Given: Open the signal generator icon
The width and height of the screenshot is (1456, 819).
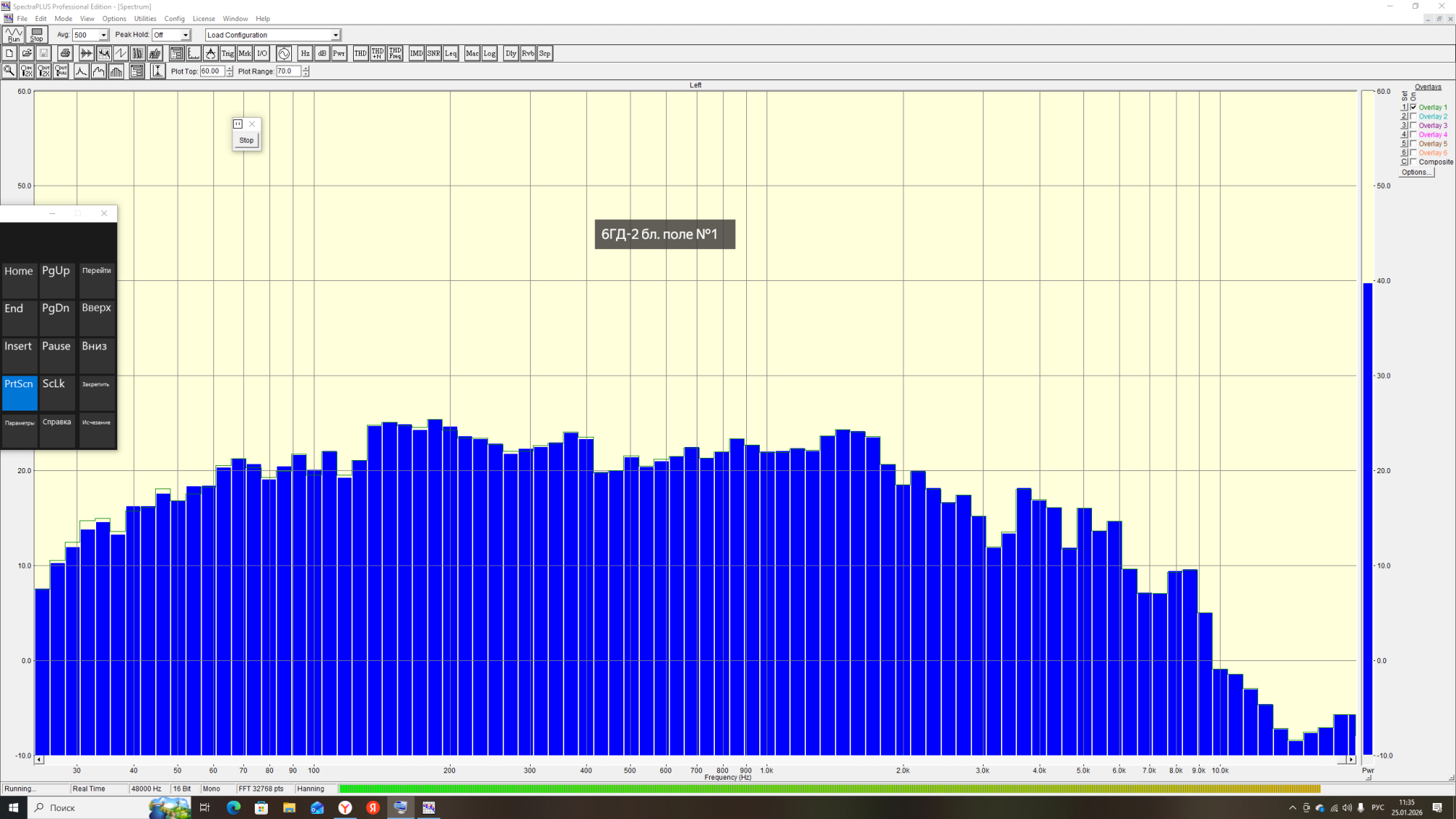Looking at the screenshot, I should pyautogui.click(x=284, y=53).
